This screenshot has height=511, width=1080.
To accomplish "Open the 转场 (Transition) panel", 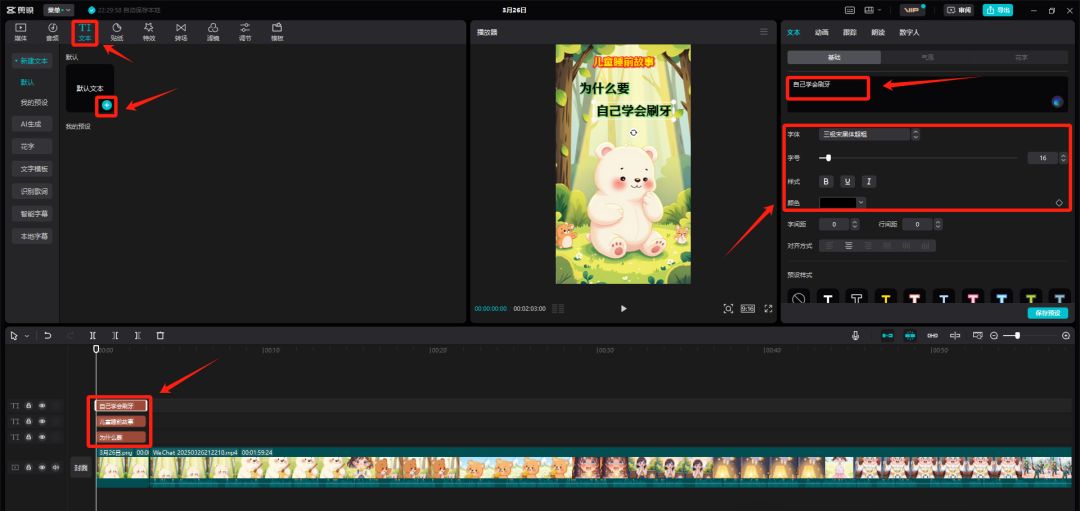I will (180, 31).
